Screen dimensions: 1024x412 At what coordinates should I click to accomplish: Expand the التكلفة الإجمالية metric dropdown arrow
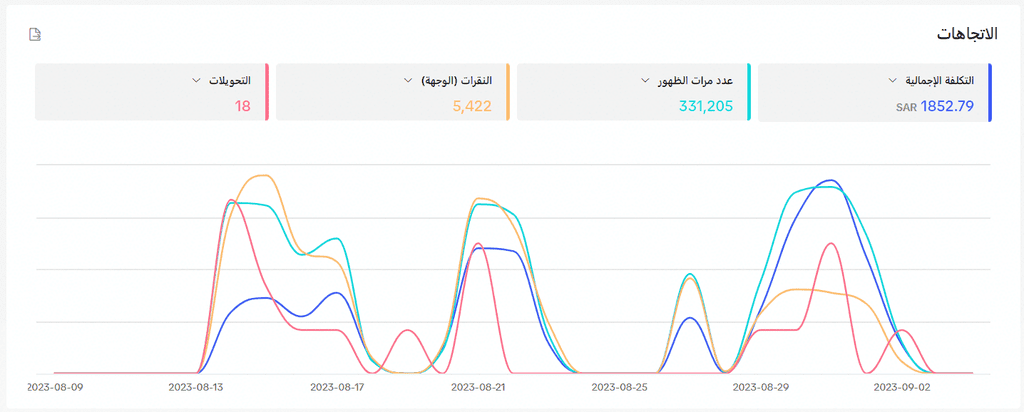(x=892, y=80)
